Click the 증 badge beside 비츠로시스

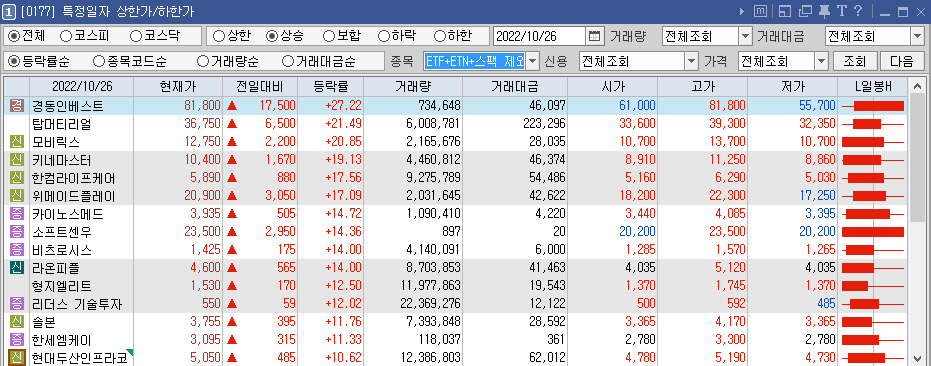(17, 250)
